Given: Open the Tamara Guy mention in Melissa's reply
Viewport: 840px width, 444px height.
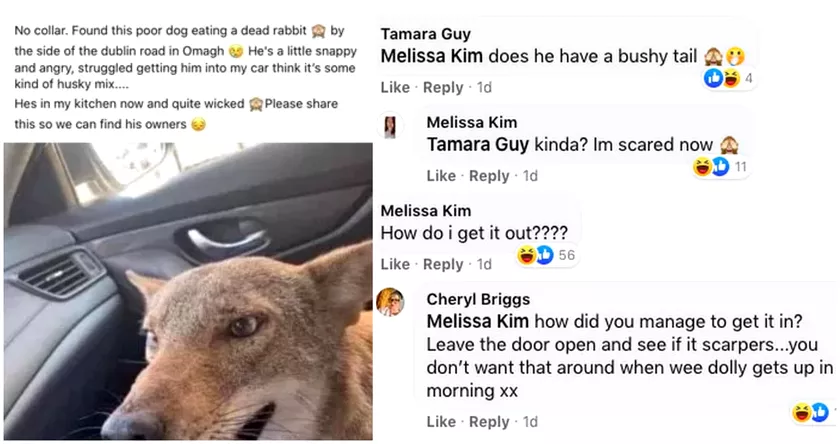Looking at the screenshot, I should 477,144.
